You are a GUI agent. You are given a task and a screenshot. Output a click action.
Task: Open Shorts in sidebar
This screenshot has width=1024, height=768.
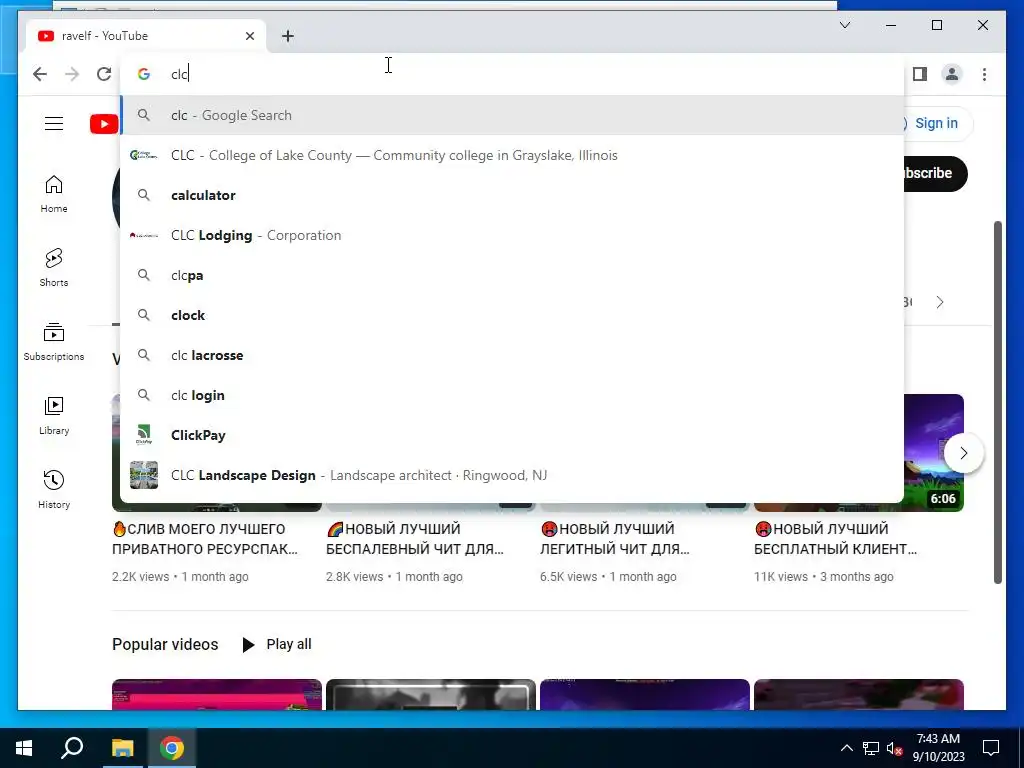pyautogui.click(x=54, y=268)
